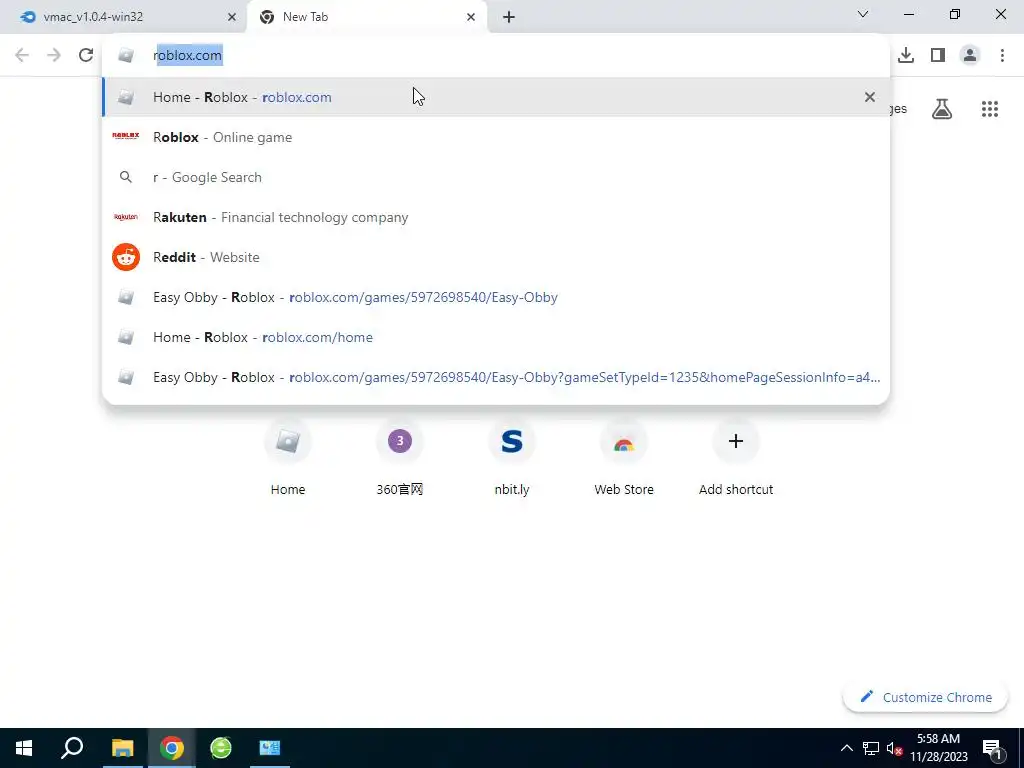Screen dimensions: 1024x768
Task: Open the Search Labs flask icon
Action: (942, 109)
